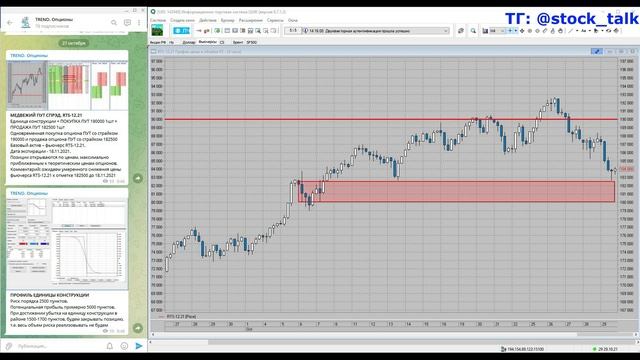
Task: Open channel discussion comments icon in Telegram header
Action: [127, 22]
